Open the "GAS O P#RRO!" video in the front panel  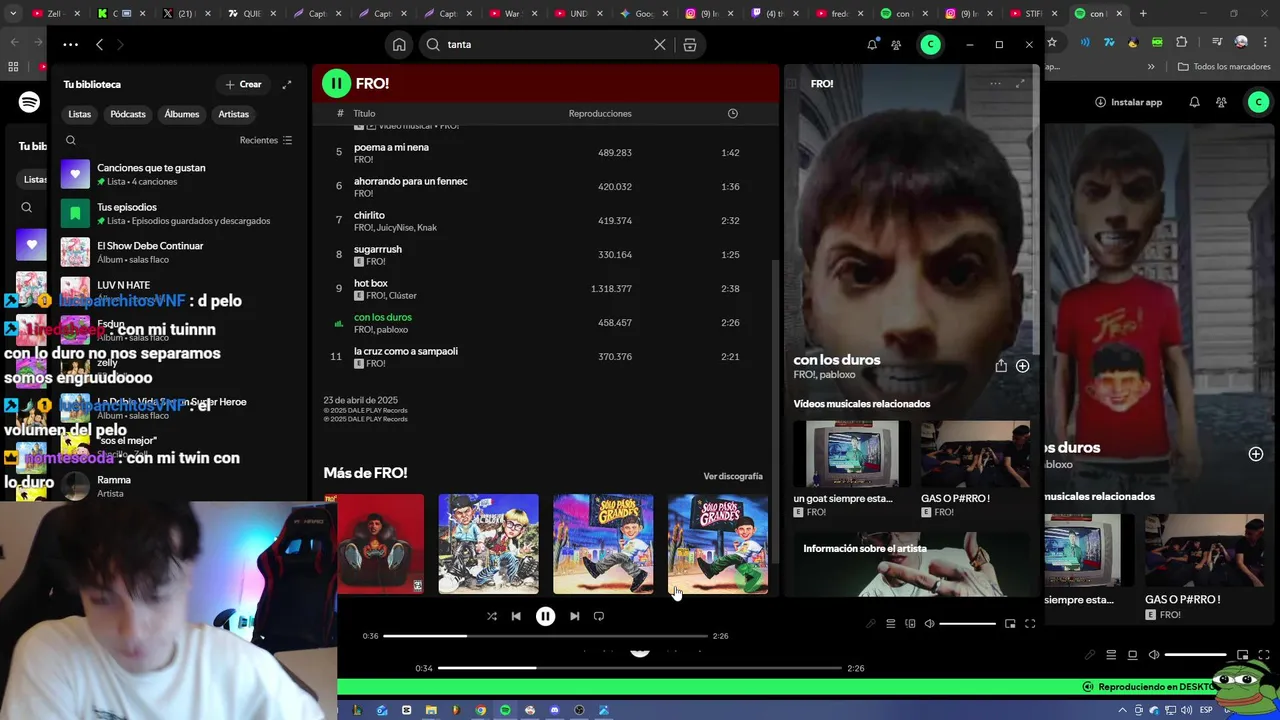(x=975, y=469)
